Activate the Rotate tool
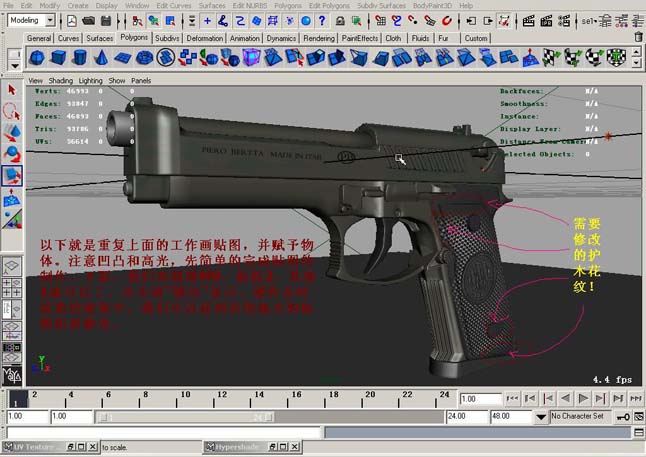This screenshot has height=457, width=646. [x=12, y=154]
